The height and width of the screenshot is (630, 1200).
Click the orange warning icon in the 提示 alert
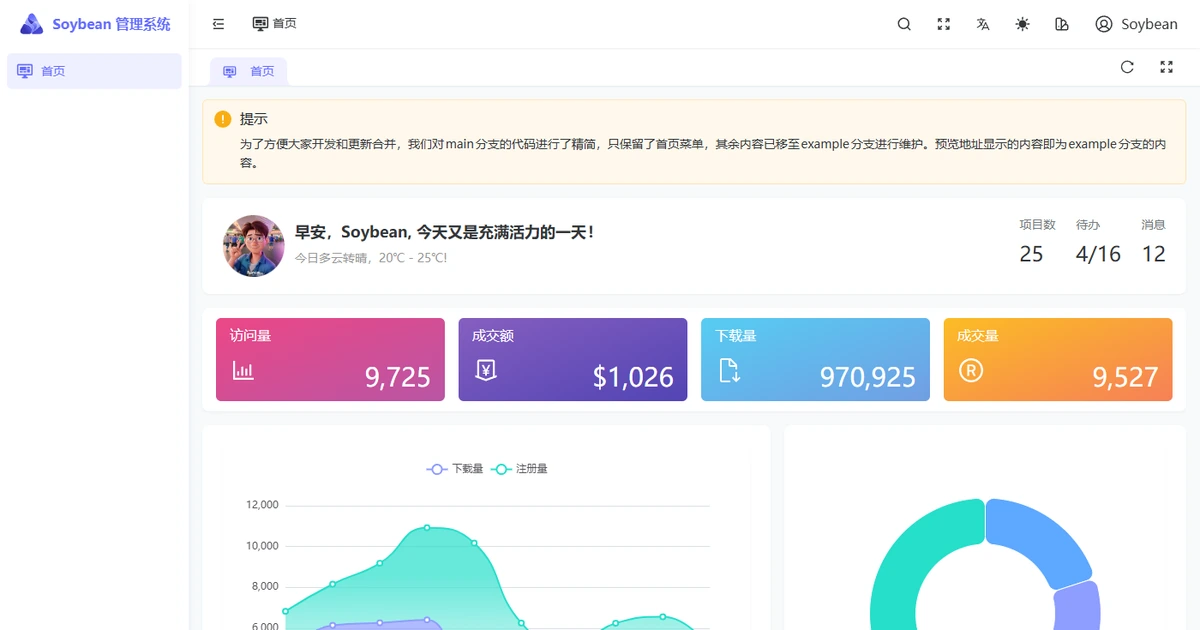click(223, 119)
